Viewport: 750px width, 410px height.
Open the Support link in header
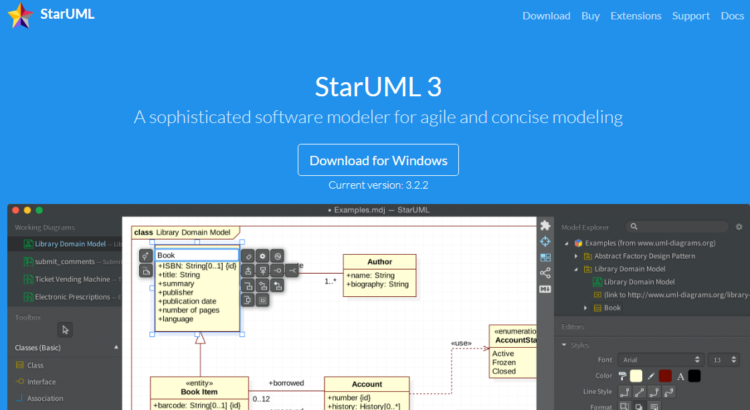[x=690, y=16]
